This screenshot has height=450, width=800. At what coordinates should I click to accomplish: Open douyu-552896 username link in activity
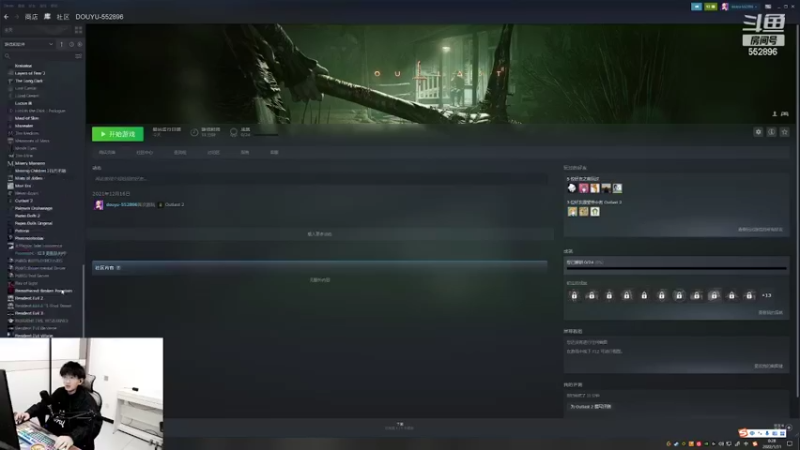click(121, 205)
